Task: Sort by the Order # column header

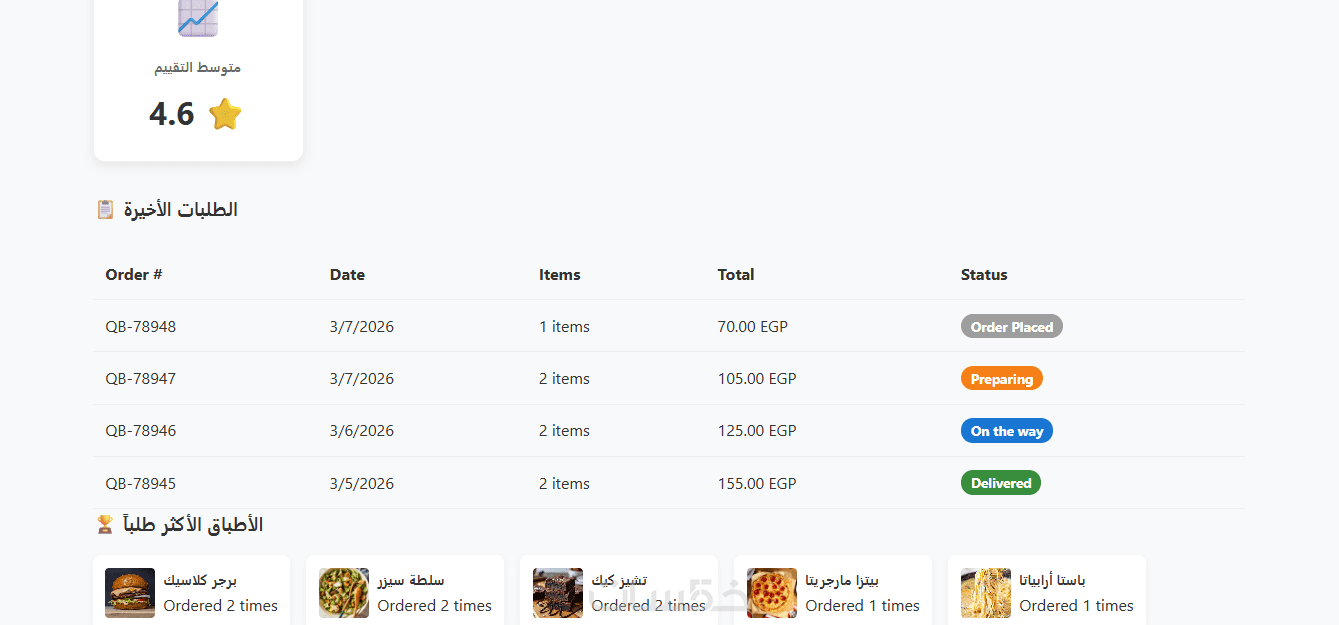Action: point(134,275)
